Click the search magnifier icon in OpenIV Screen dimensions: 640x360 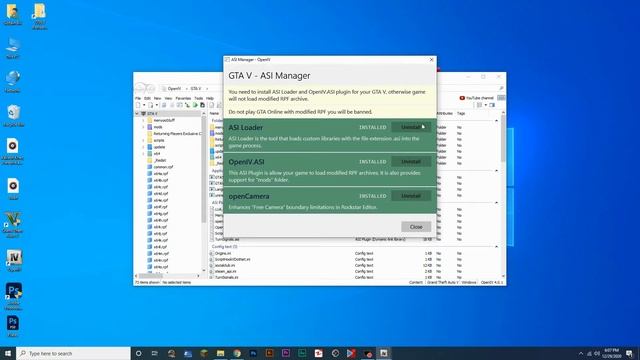(x=501, y=88)
